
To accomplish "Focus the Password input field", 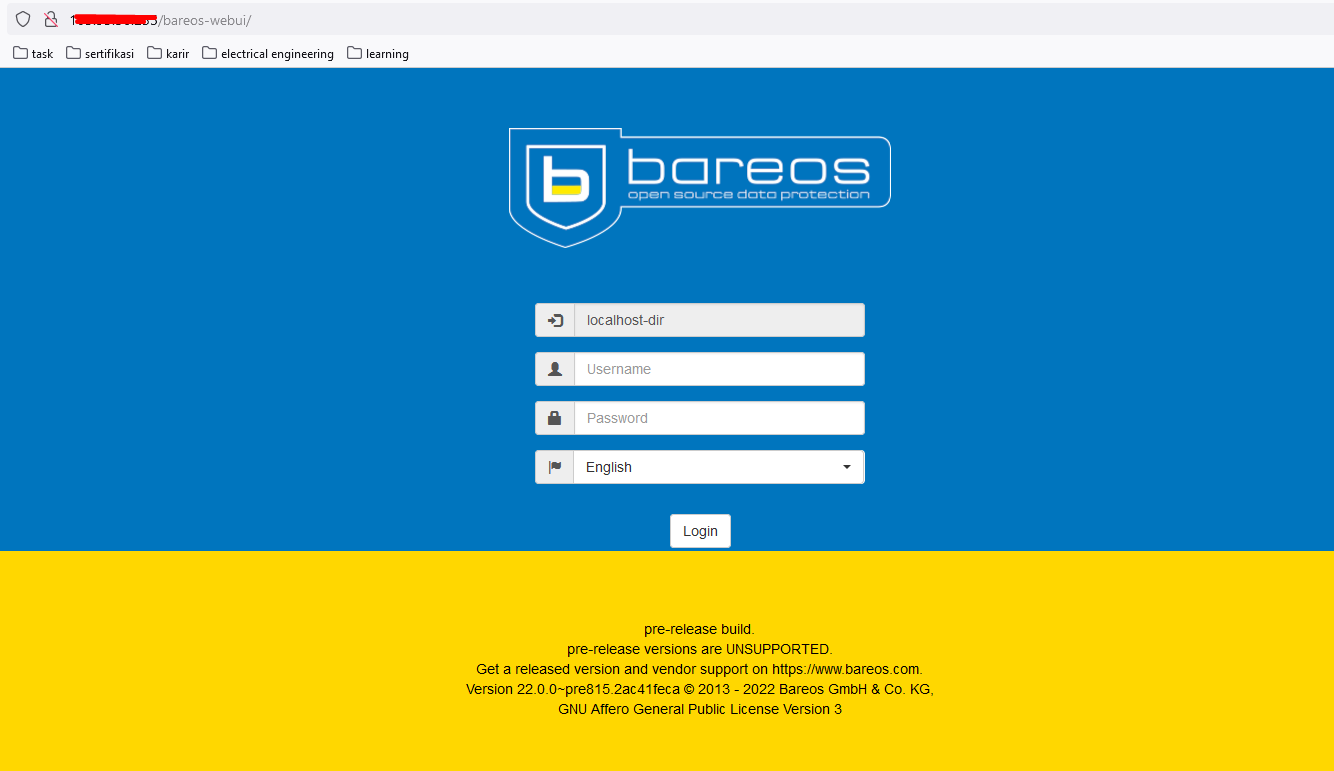I will 718,418.
